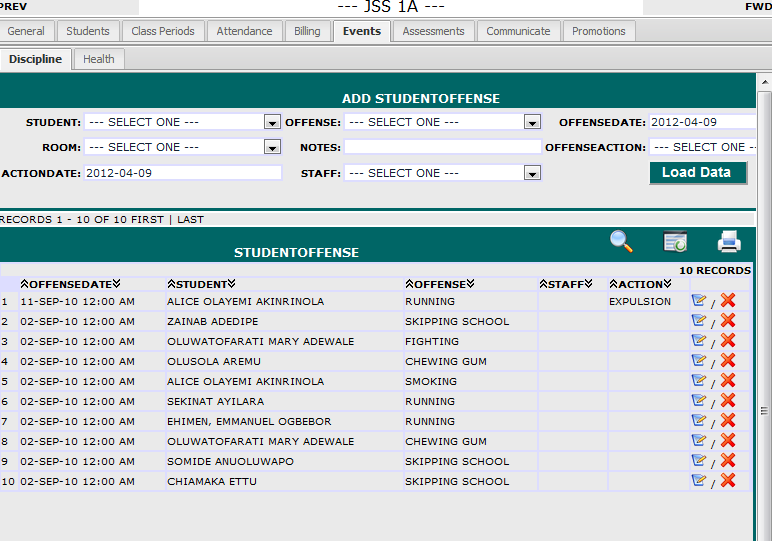Viewport: 772px width, 541px height.
Task: Open the Room dropdown
Action: [272, 147]
